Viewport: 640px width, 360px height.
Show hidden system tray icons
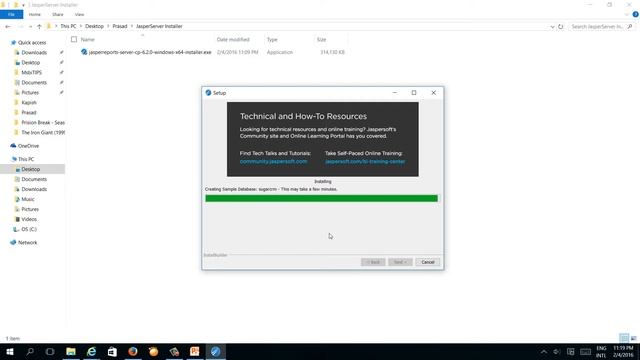(544, 351)
